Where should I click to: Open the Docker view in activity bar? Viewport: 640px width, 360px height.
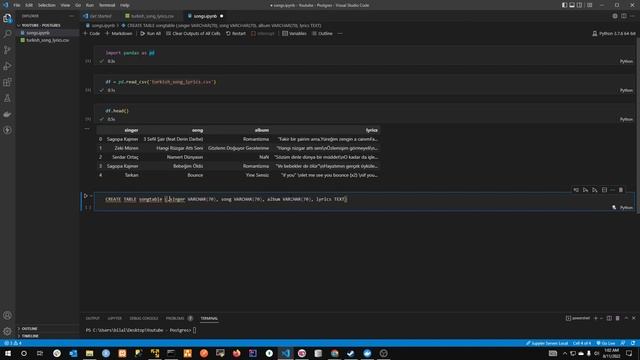click(x=7, y=114)
